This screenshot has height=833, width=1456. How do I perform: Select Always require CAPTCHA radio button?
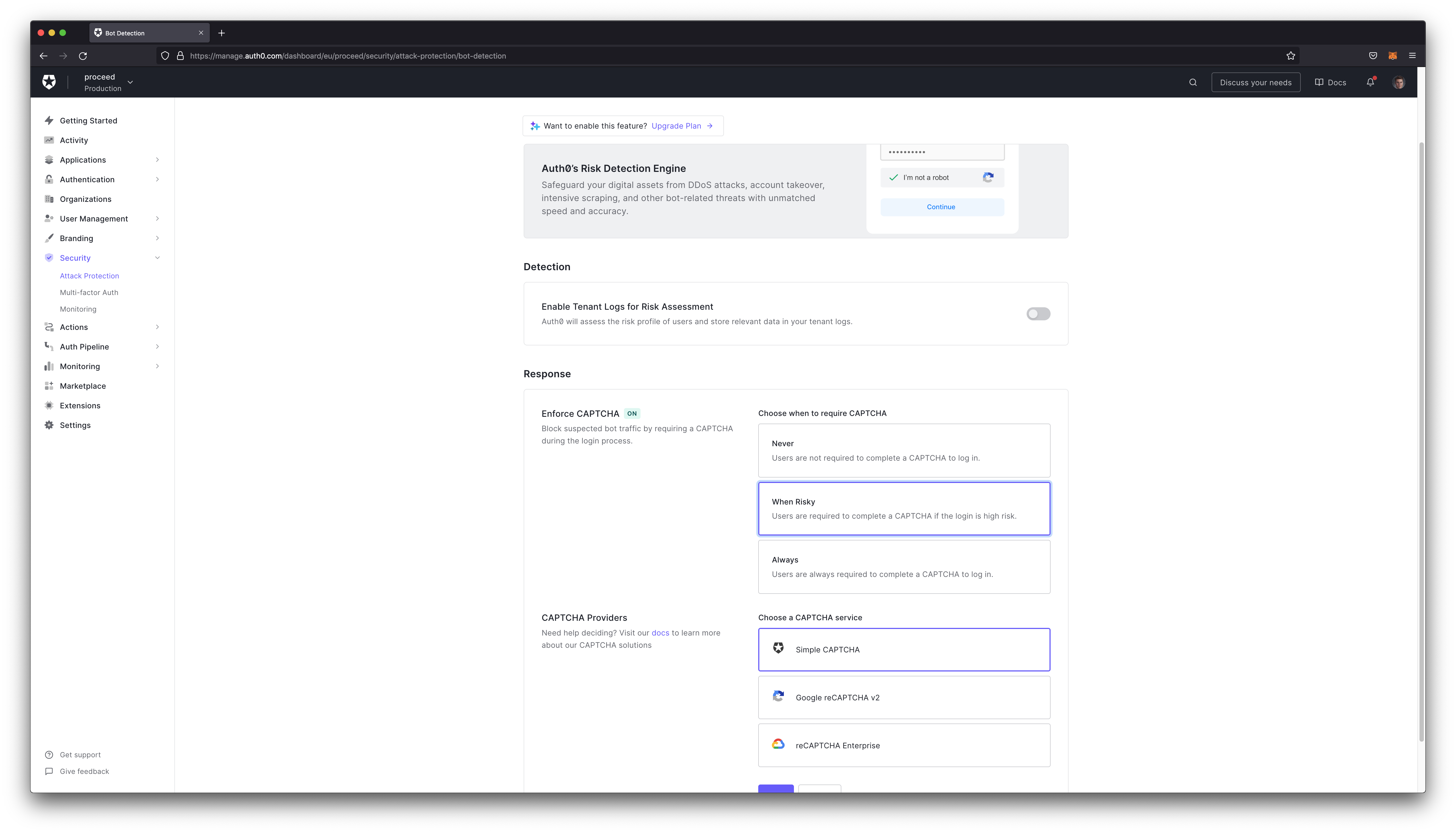coord(904,566)
